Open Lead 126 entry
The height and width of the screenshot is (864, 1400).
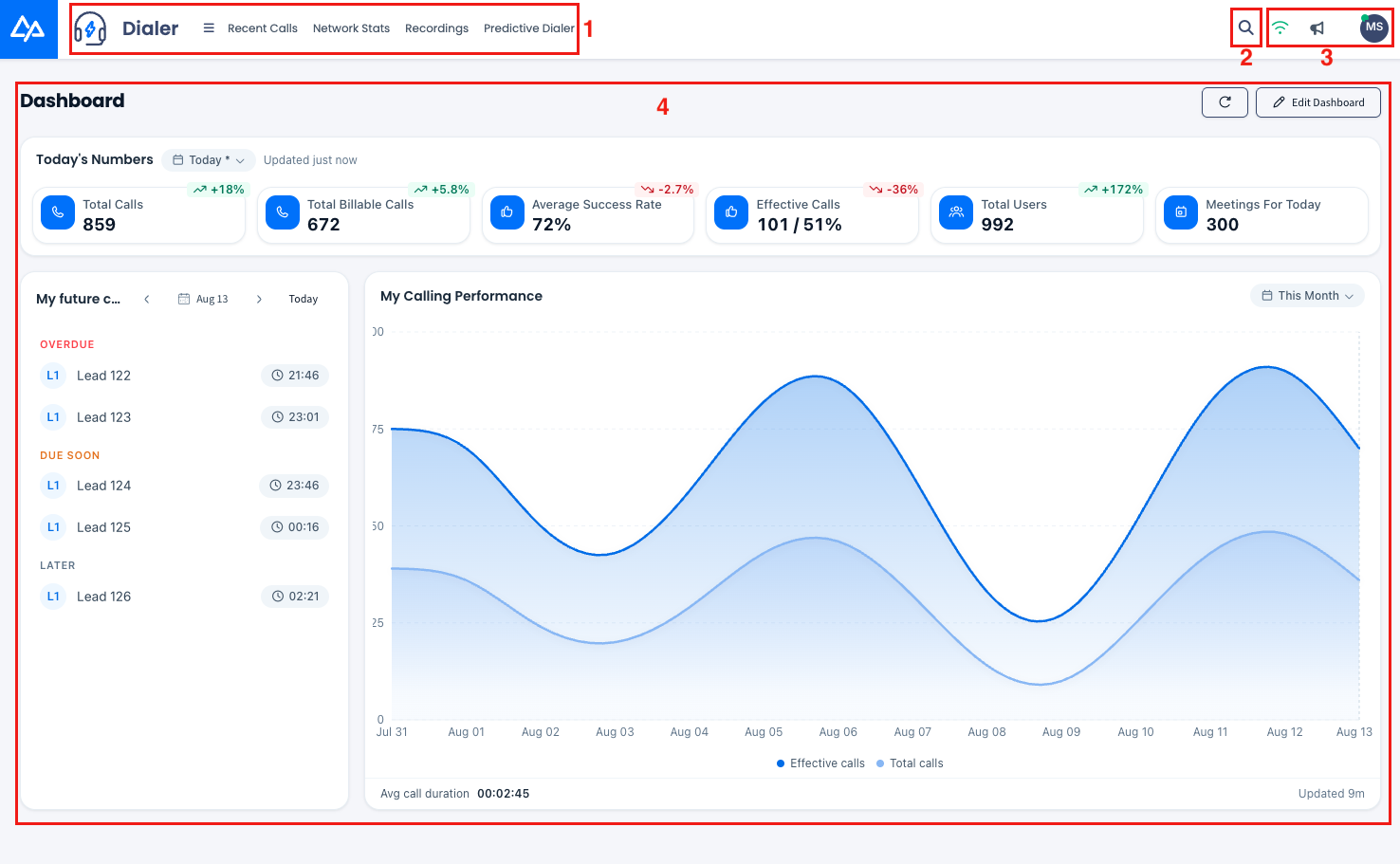103,597
